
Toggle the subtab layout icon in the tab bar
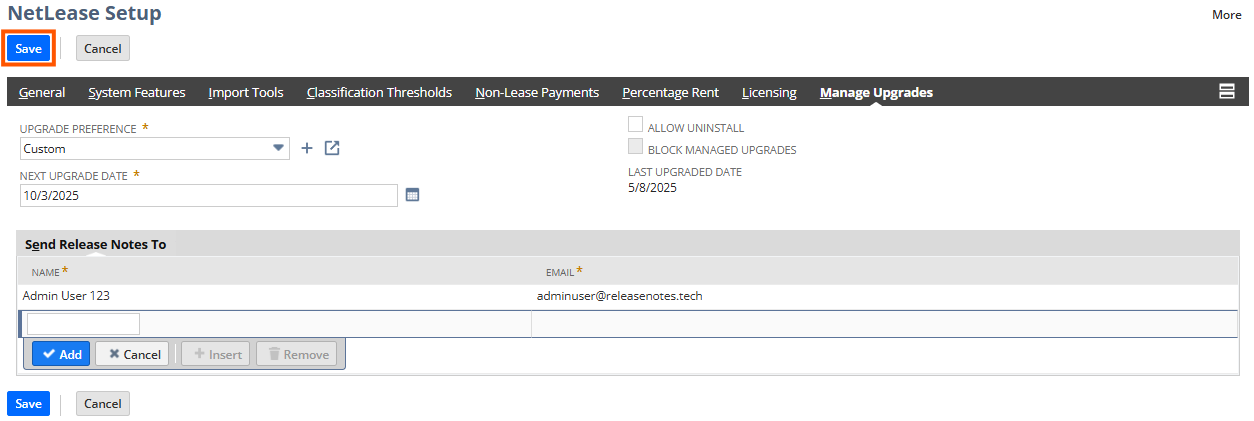pos(1226,92)
